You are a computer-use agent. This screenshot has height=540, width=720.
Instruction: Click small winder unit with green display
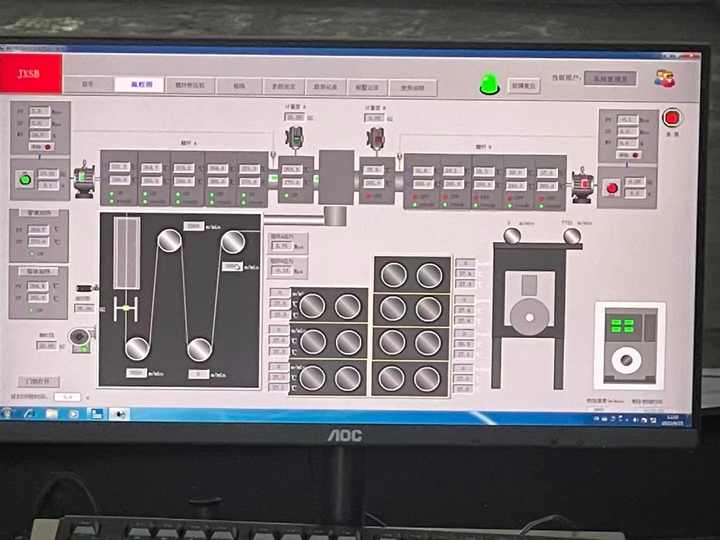(x=630, y=346)
